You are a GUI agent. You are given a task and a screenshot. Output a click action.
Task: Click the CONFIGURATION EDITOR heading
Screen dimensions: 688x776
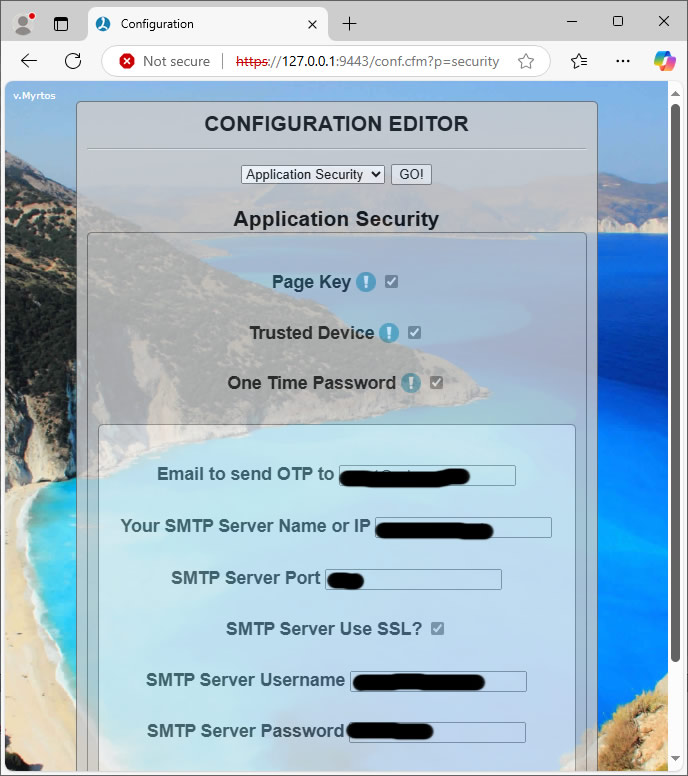[x=337, y=124]
